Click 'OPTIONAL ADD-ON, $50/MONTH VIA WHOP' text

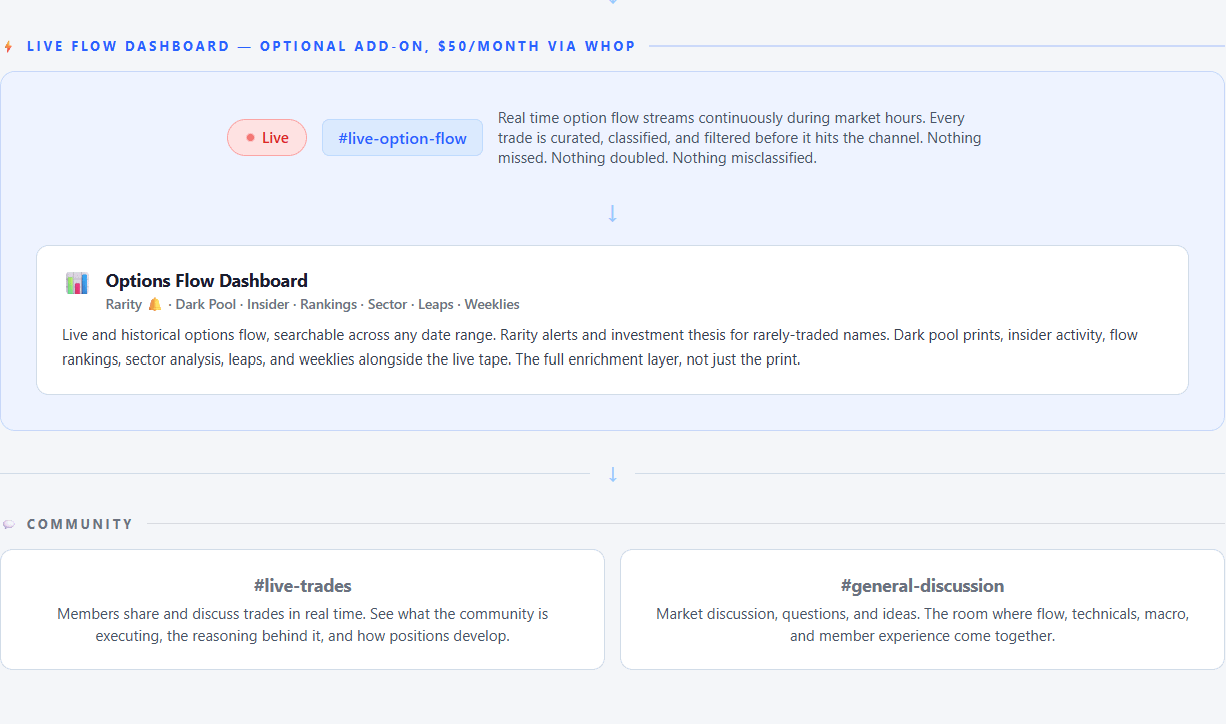pyautogui.click(x=448, y=46)
